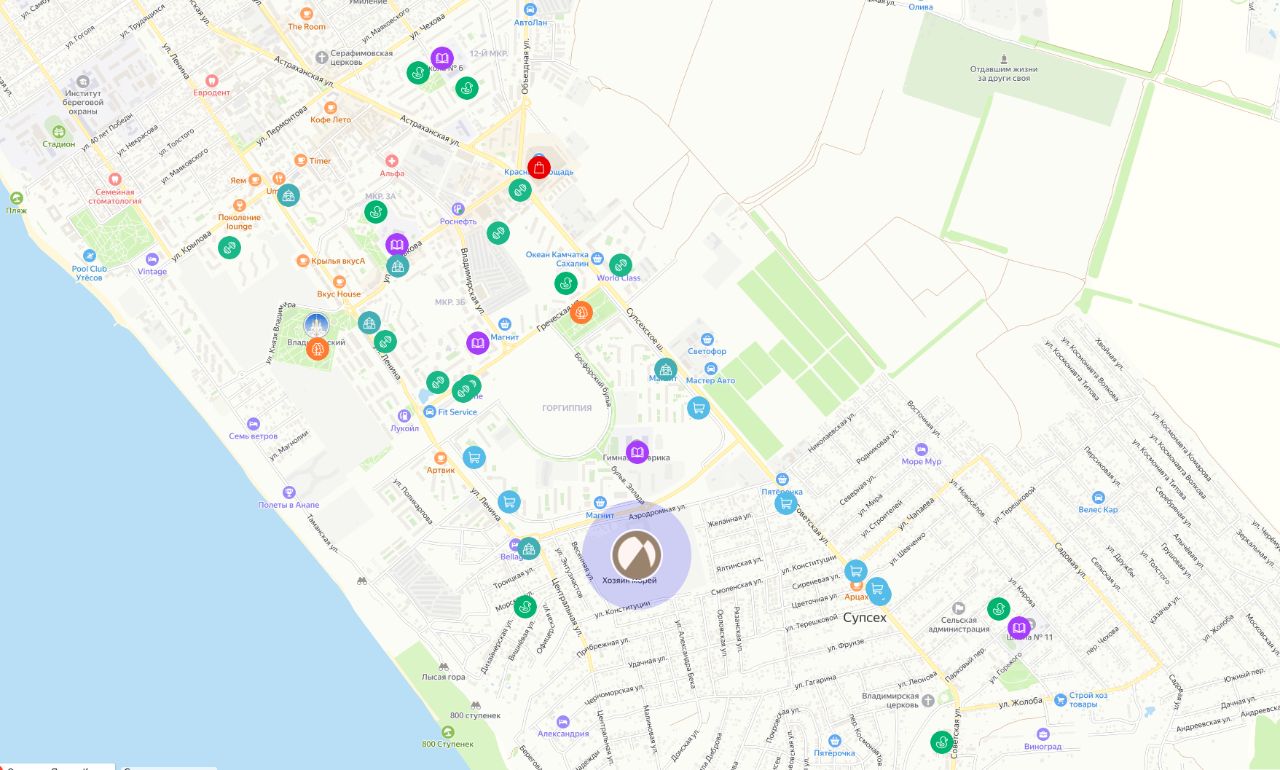
Task: Click the Лукойл gas station icon
Action: click(x=404, y=415)
